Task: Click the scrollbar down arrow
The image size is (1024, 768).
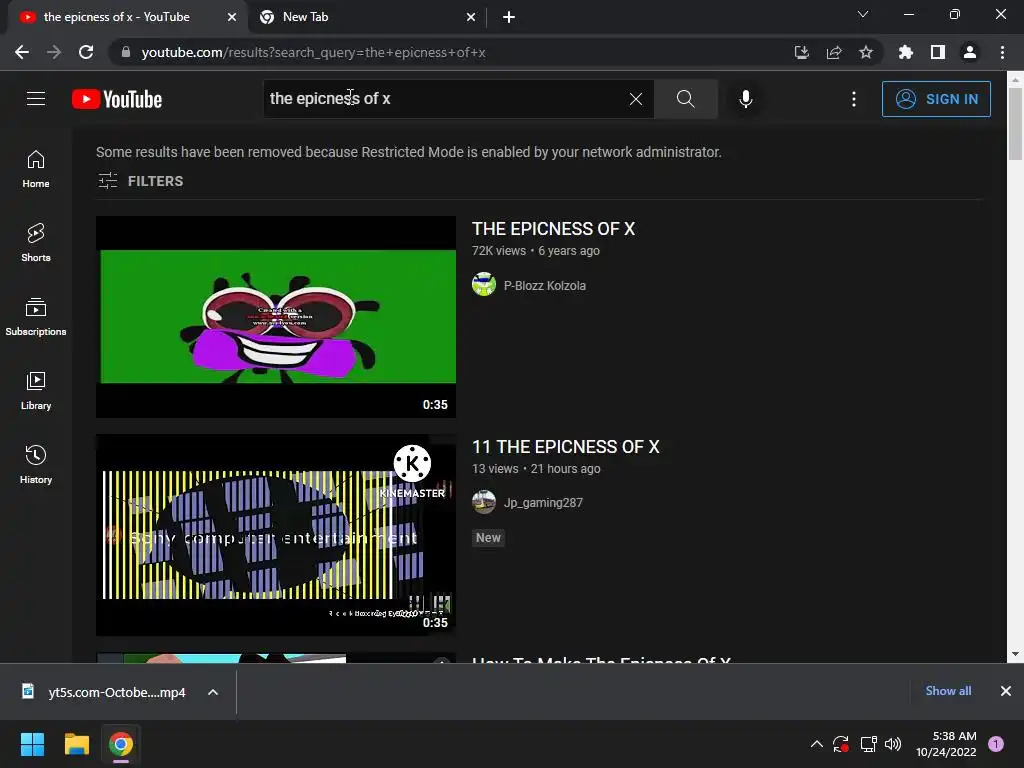Action: click(x=1015, y=654)
